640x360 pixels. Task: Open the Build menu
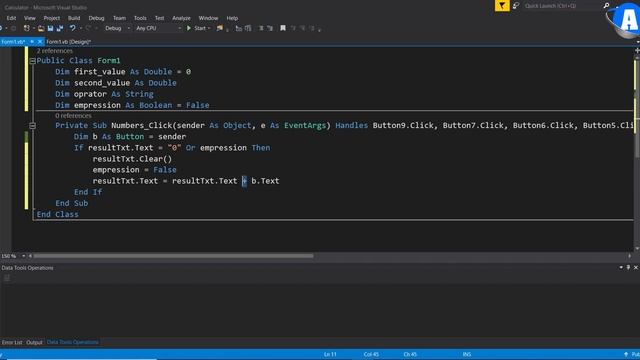pos(74,18)
